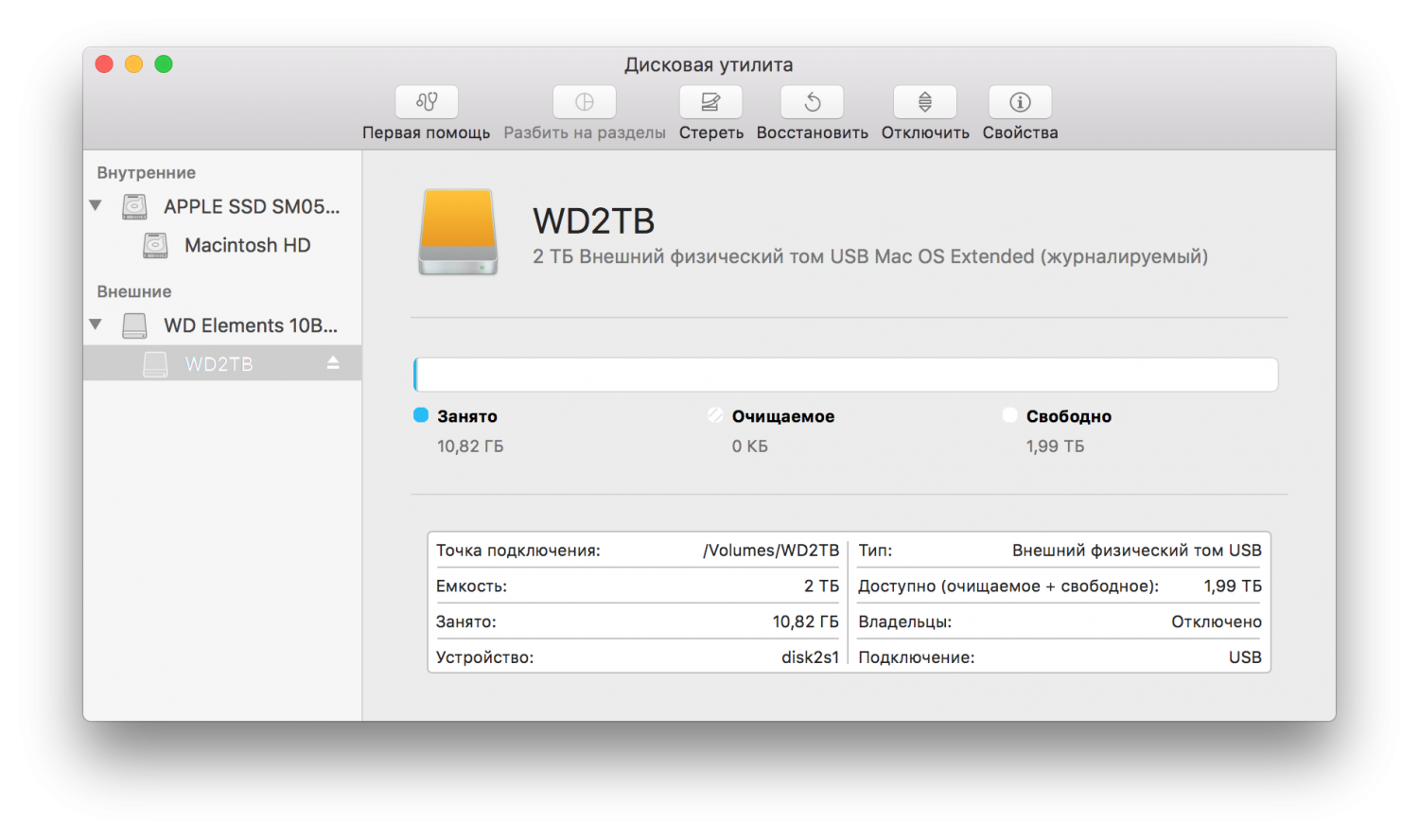1419x840 pixels.
Task: Click the Unmount (Отключить) toolbar icon
Action: 925,102
